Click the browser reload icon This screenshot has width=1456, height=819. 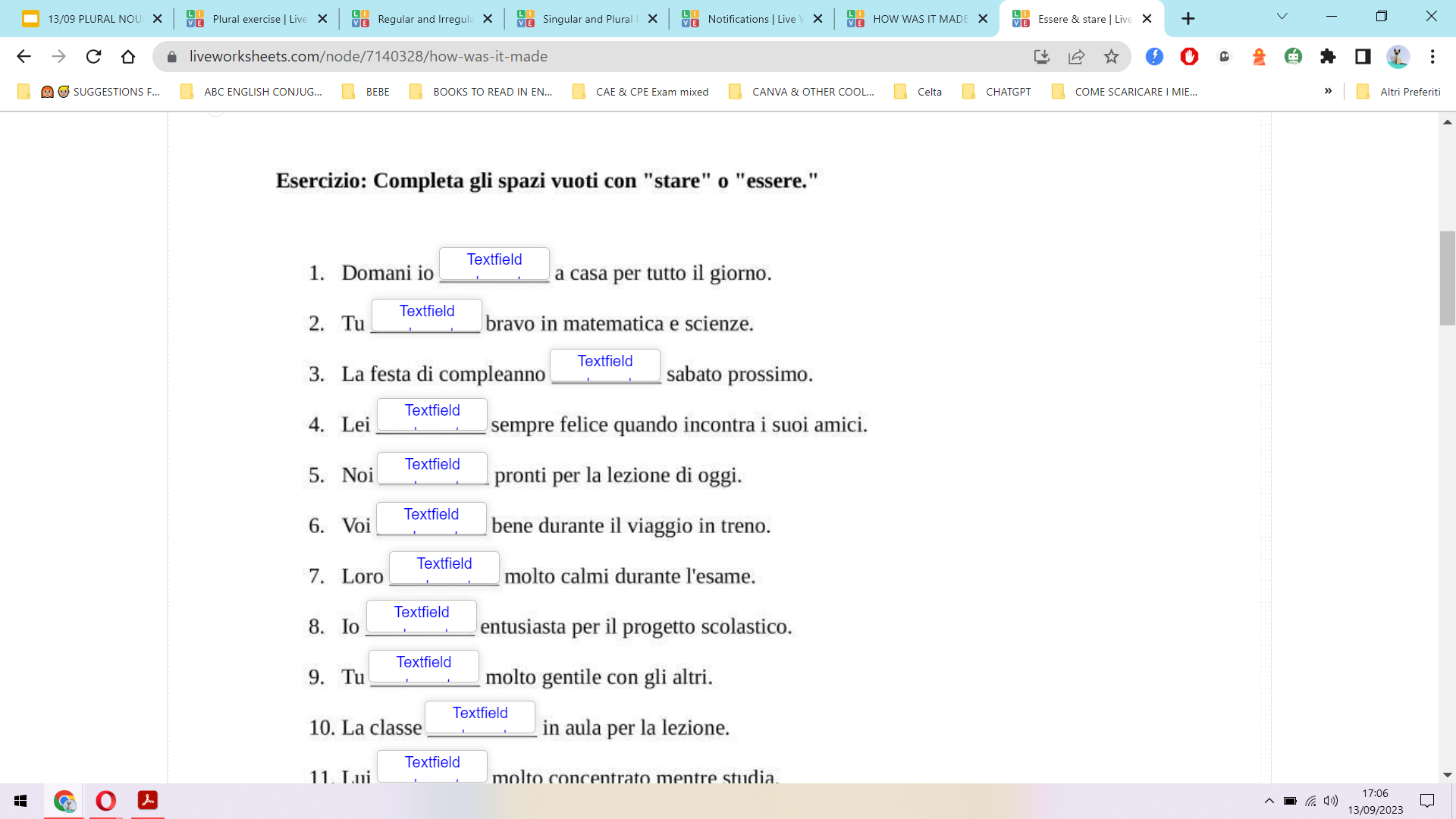tap(93, 56)
